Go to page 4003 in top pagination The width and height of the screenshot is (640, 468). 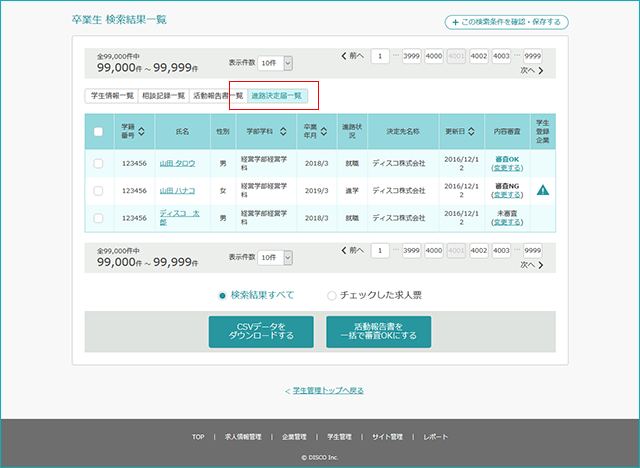(501, 56)
